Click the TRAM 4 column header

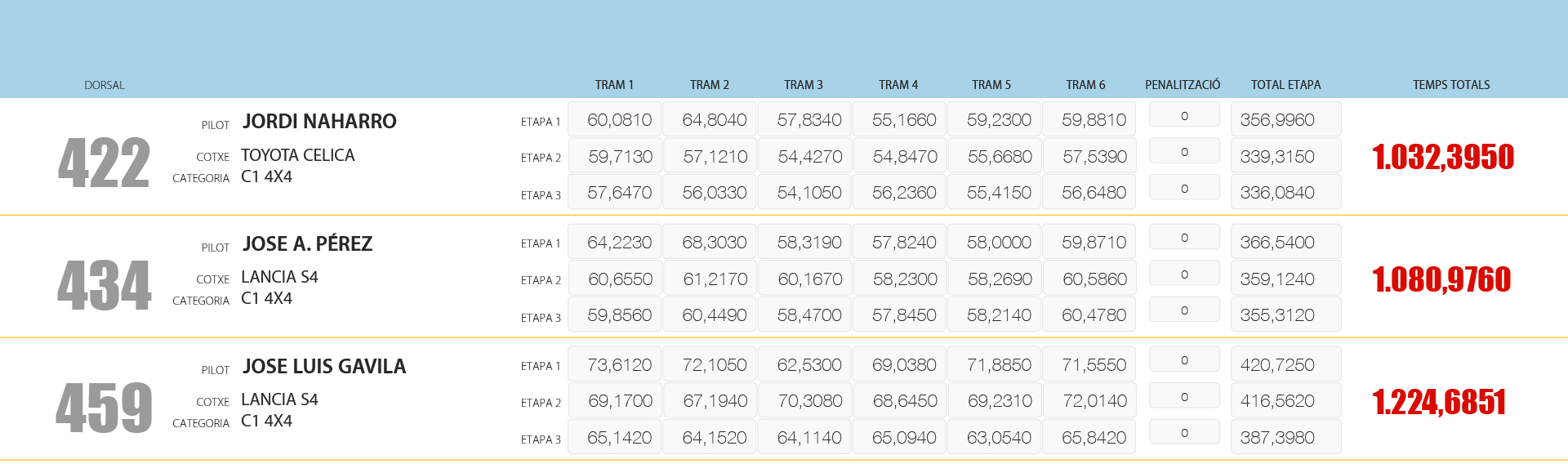coord(898,85)
